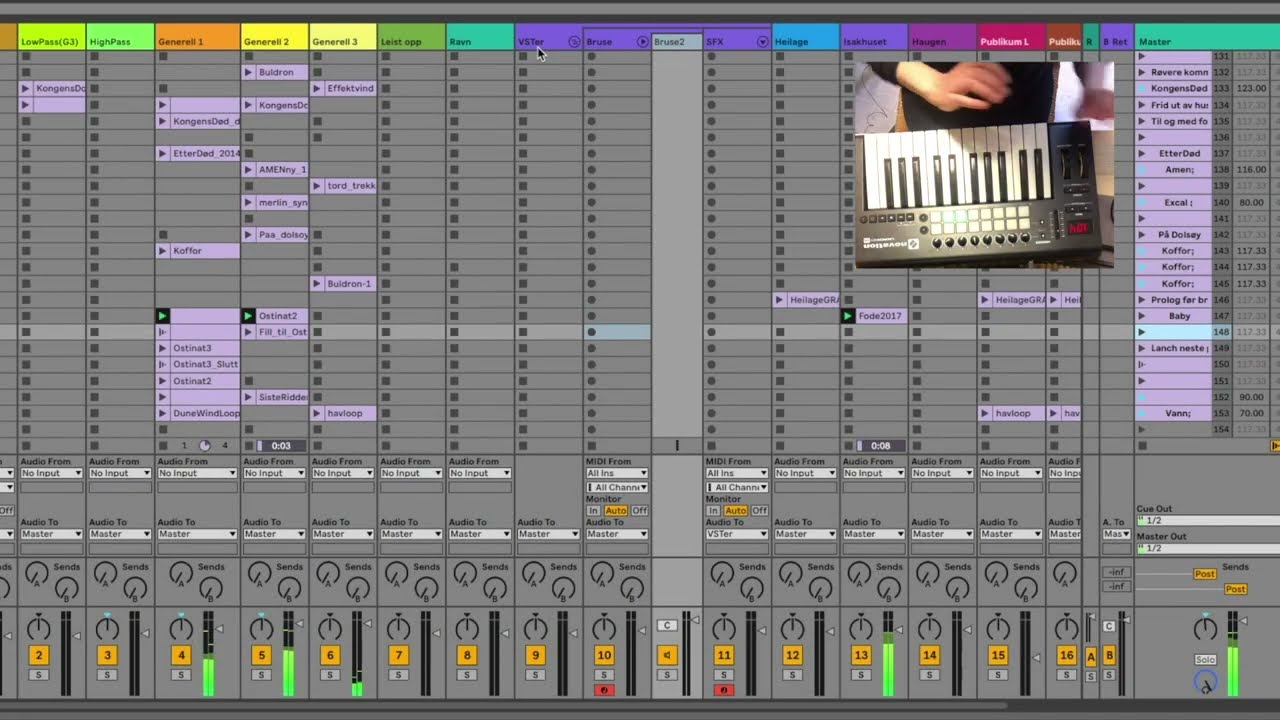1280x720 pixels.
Task: Stop clips in the Generell 3 track
Action: pyautogui.click(x=317, y=446)
